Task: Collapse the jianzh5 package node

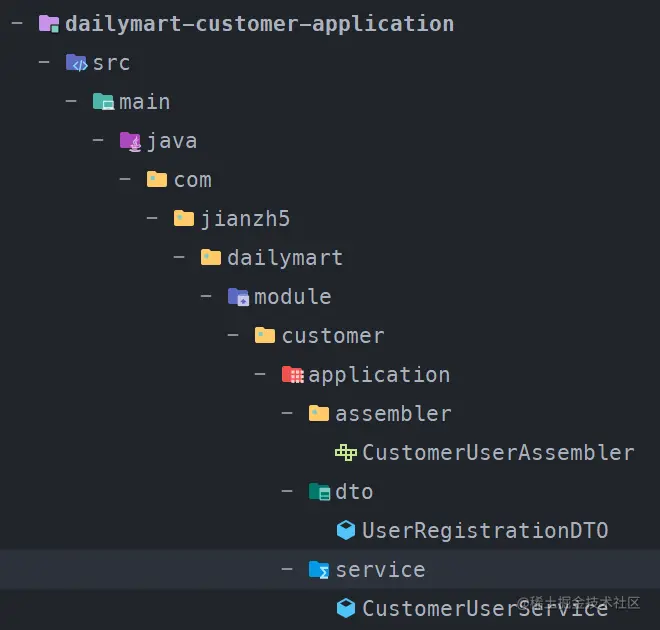Action: click(x=152, y=218)
